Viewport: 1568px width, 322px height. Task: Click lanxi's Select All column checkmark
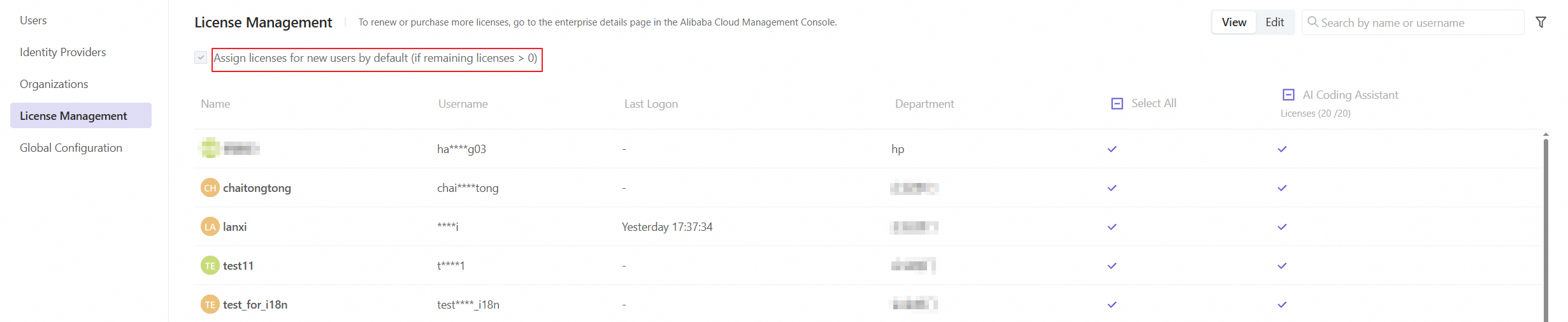tap(1112, 227)
